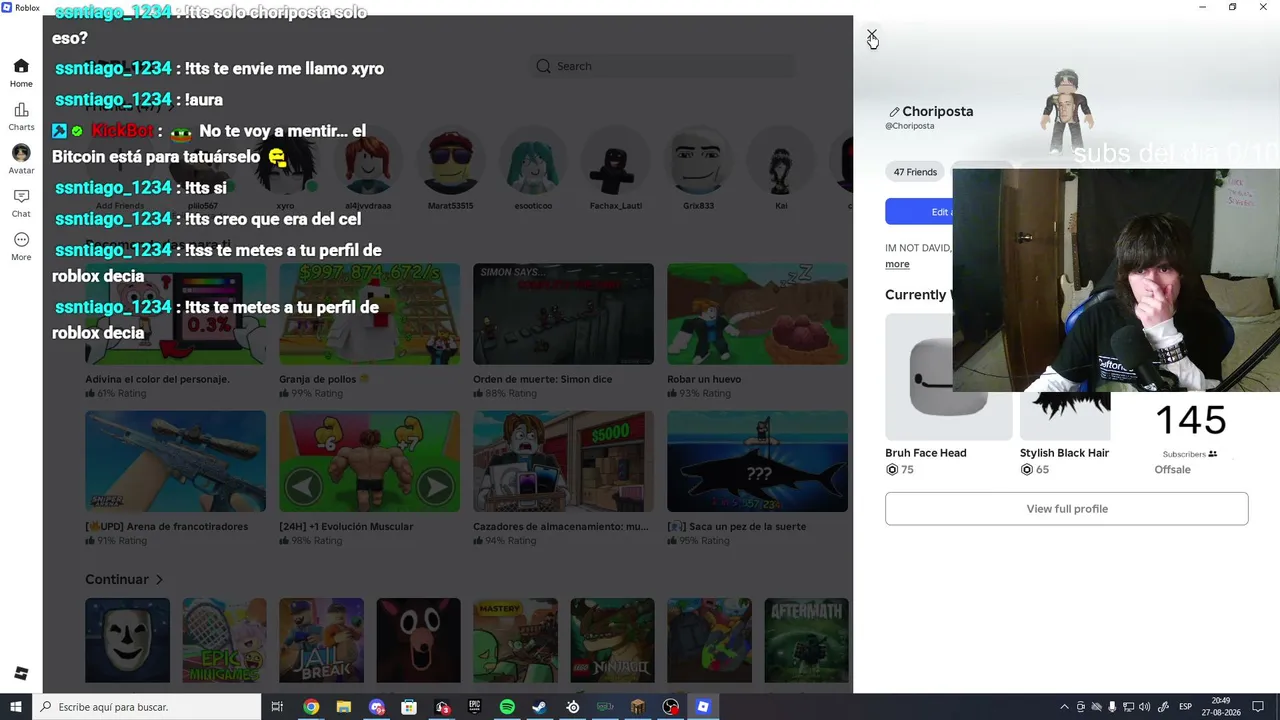Open Task View on the taskbar
The height and width of the screenshot is (720, 1280).
coord(278,707)
